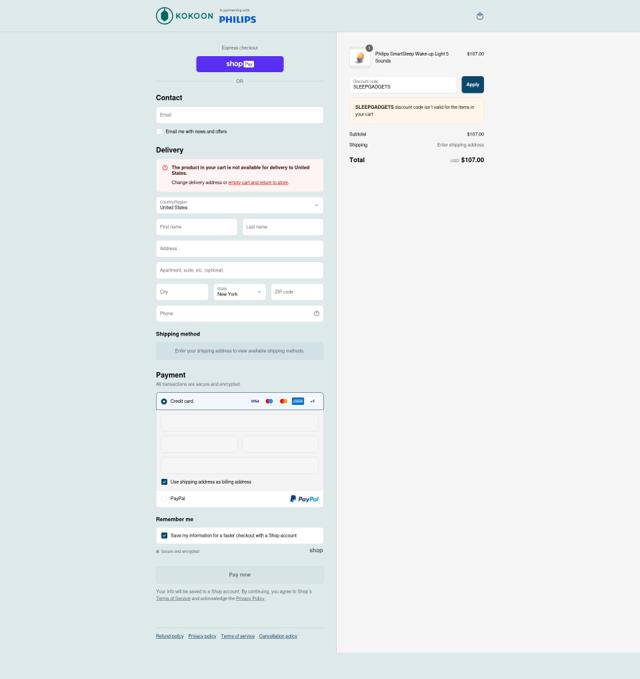Select the Credit card payment option
640x679 pixels.
164,401
